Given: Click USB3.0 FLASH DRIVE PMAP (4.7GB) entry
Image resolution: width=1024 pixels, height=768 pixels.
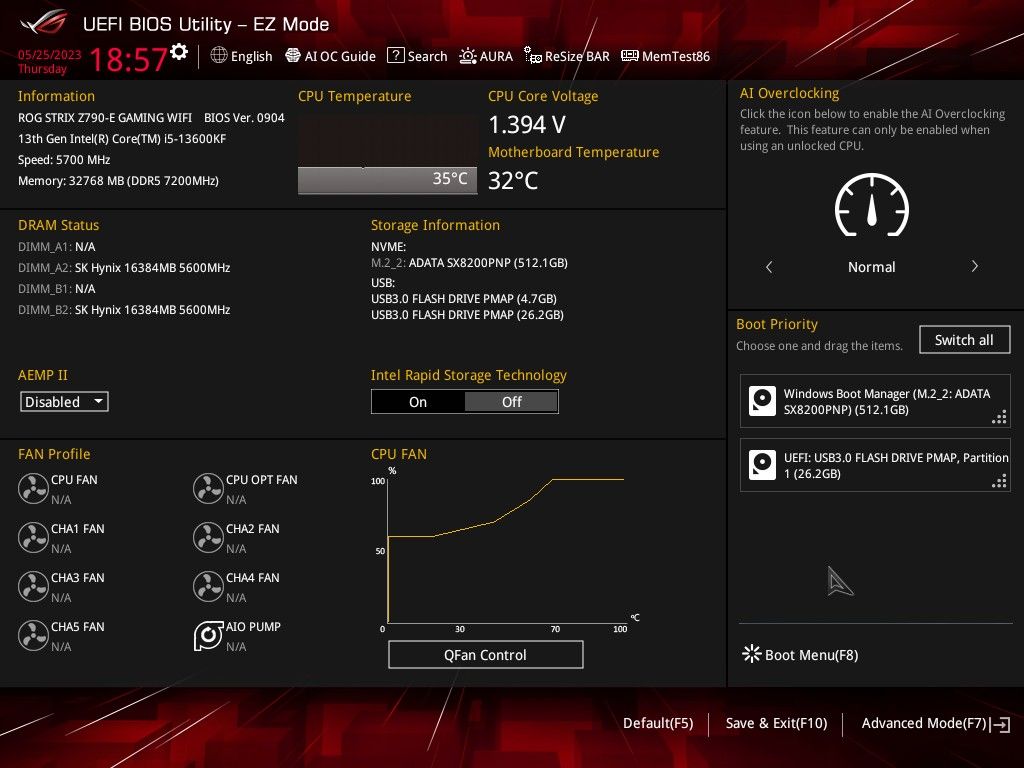Looking at the screenshot, I should coord(464,298).
